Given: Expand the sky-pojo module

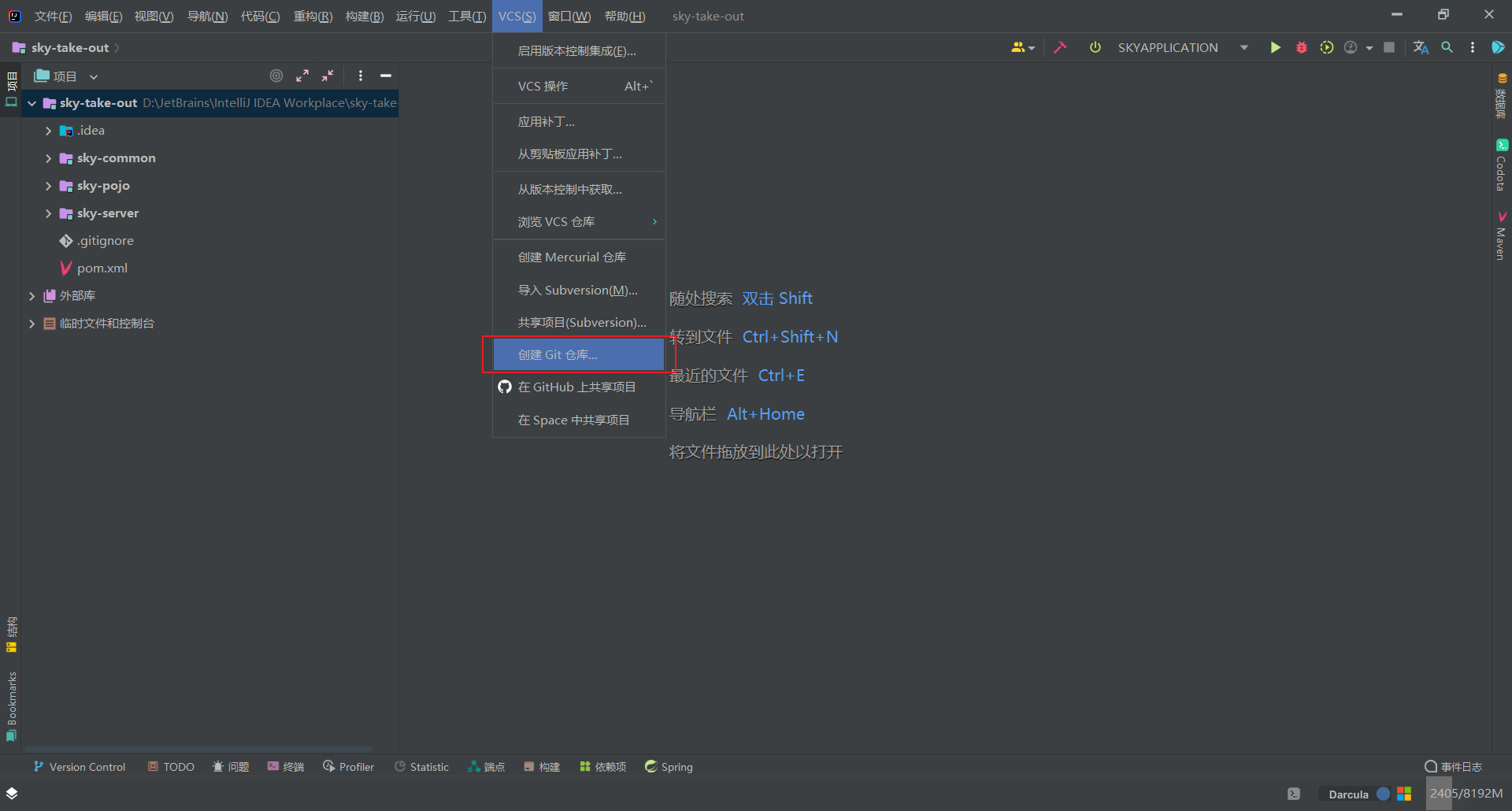Looking at the screenshot, I should (48, 186).
